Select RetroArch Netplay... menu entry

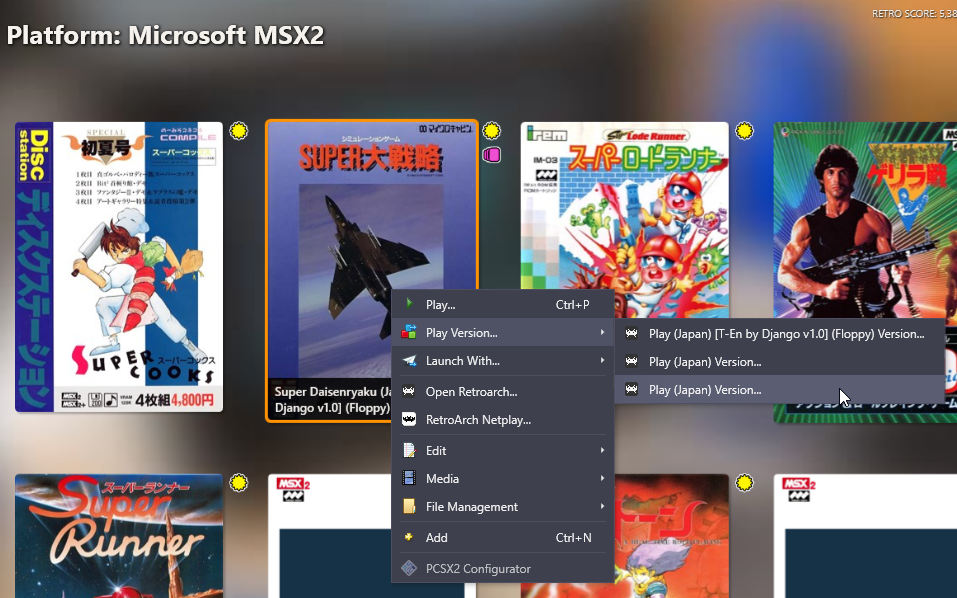[x=502, y=420]
